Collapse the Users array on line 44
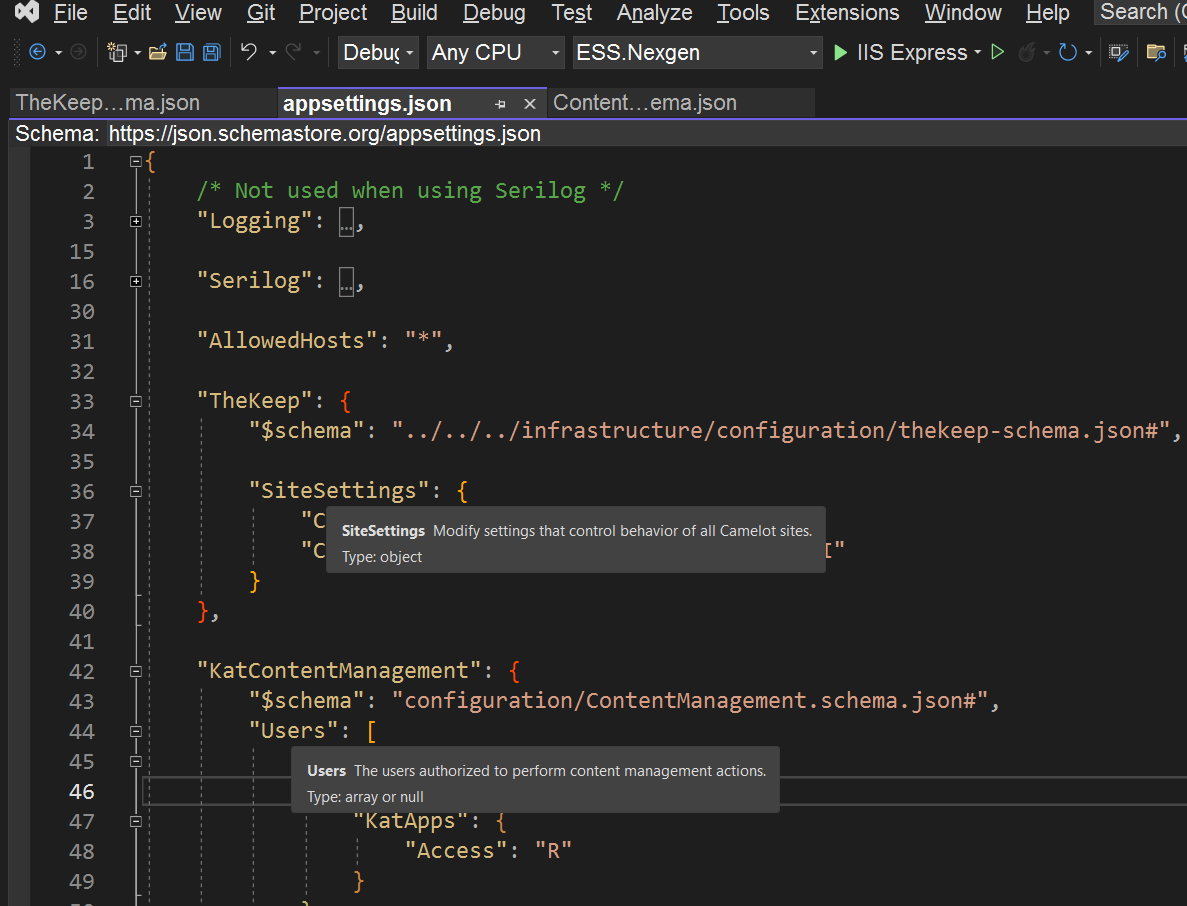This screenshot has height=906, width=1187. coord(136,731)
